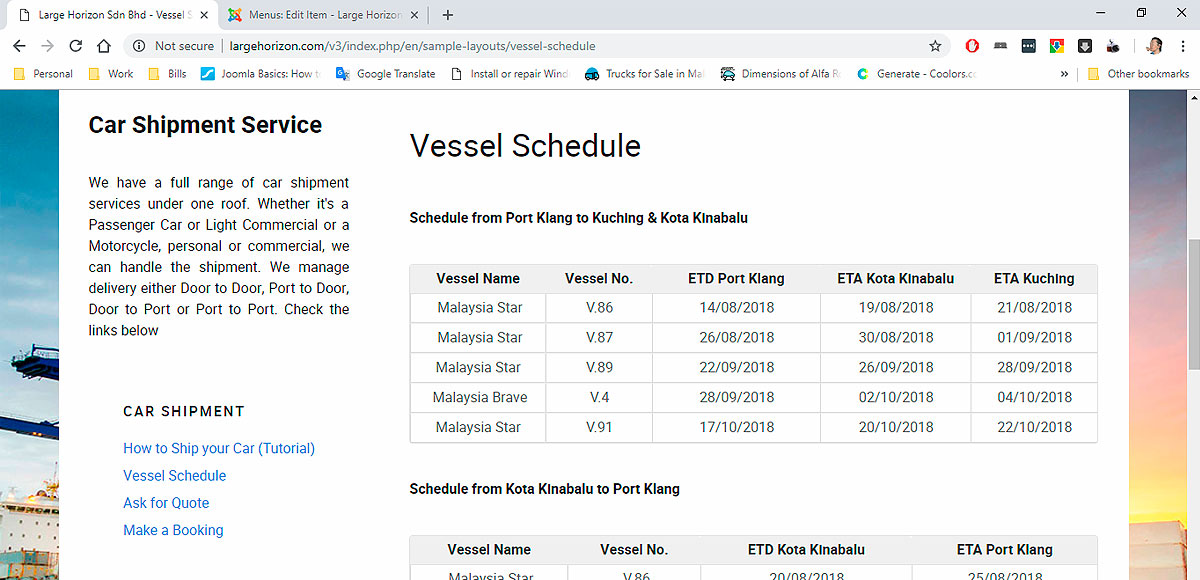Open the new tab with plus button

tap(447, 15)
